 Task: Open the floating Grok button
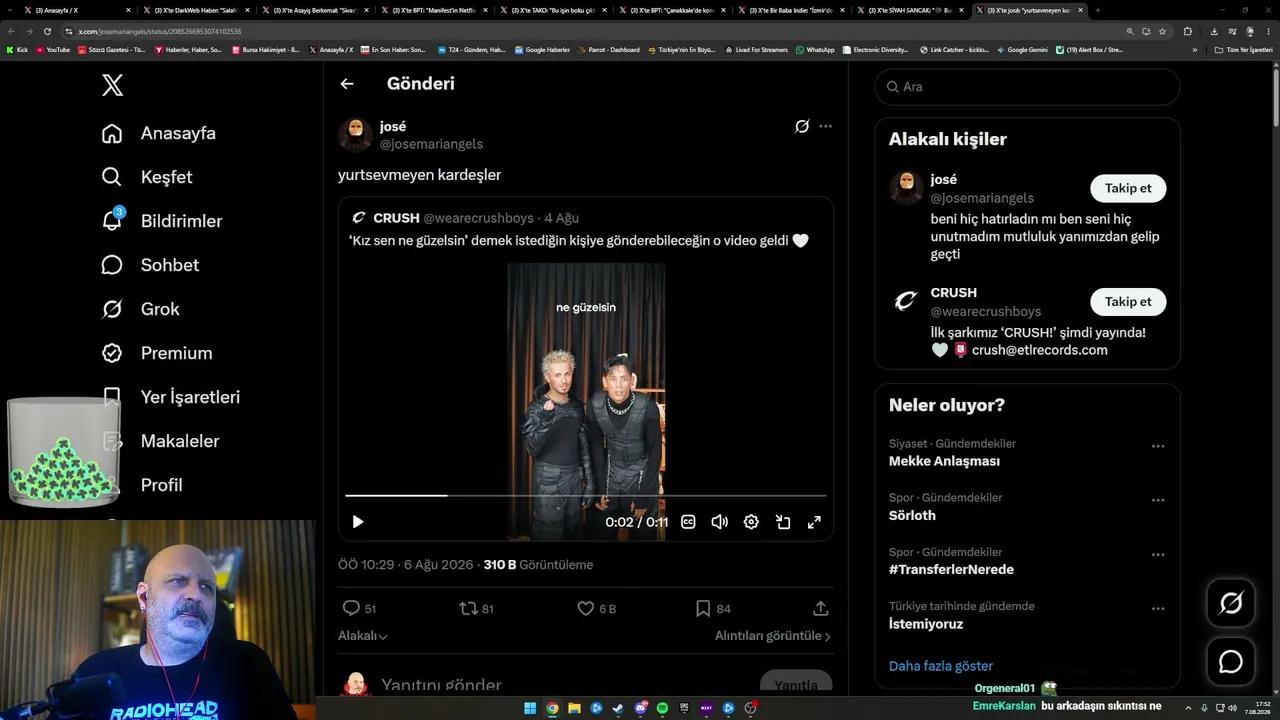pyautogui.click(x=1231, y=603)
